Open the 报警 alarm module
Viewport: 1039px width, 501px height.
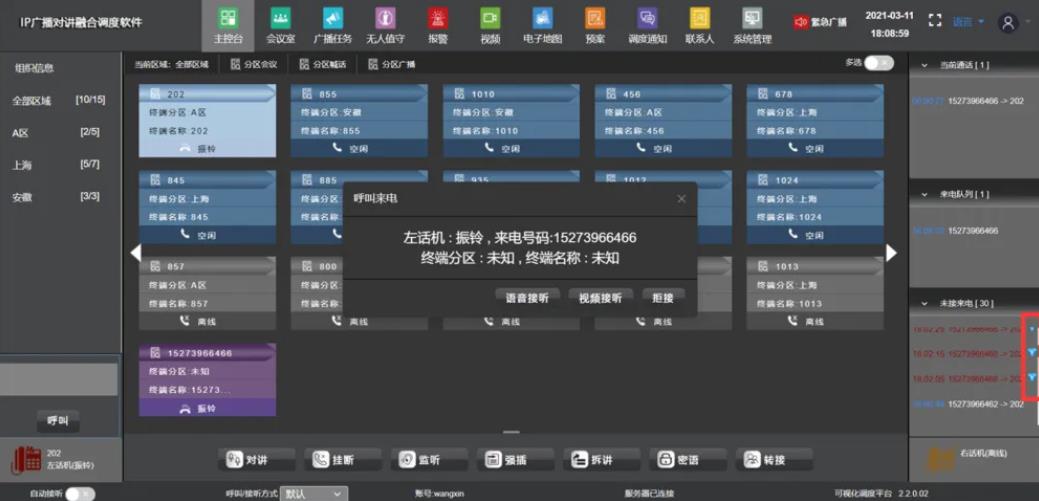[437, 25]
